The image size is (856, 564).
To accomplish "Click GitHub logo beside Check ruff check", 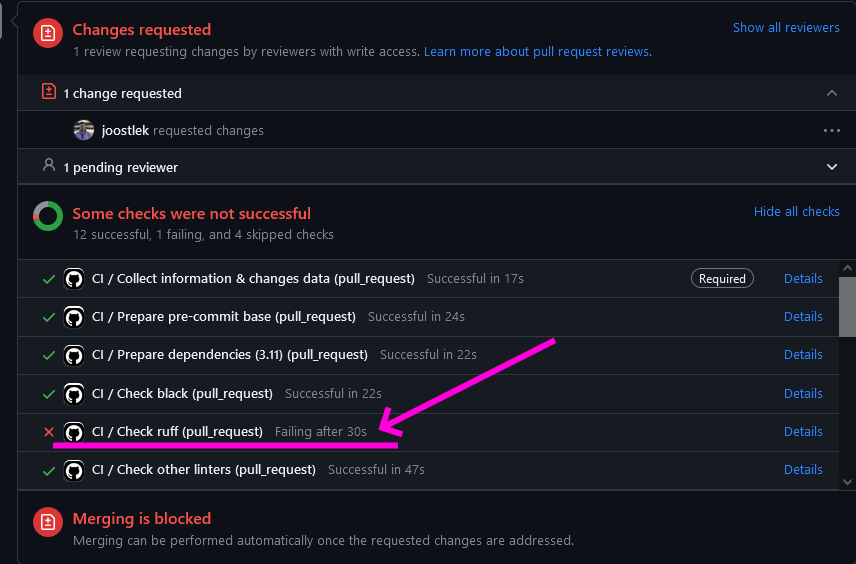I will pos(73,432).
